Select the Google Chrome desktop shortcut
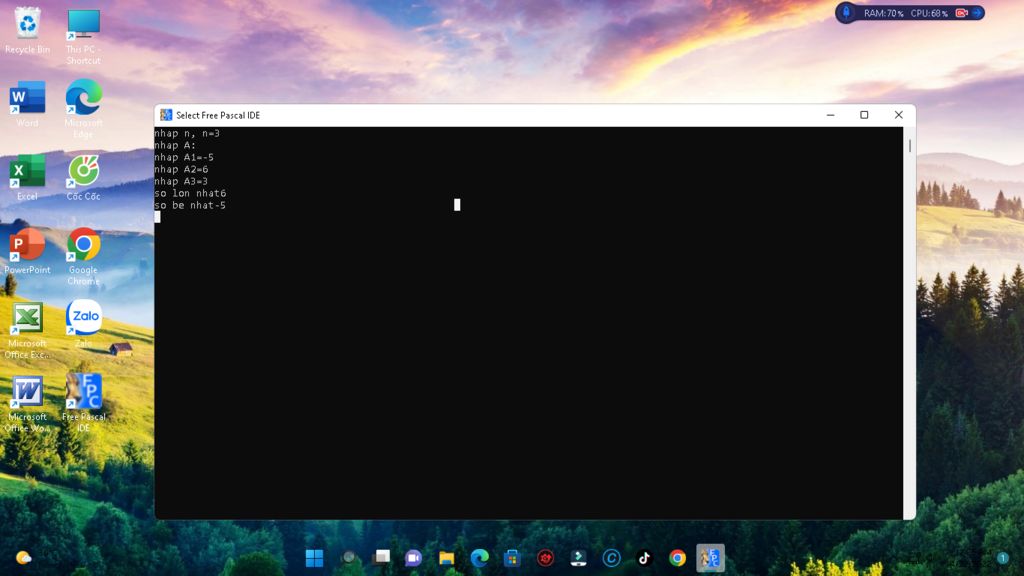1024x576 pixels. click(x=83, y=256)
